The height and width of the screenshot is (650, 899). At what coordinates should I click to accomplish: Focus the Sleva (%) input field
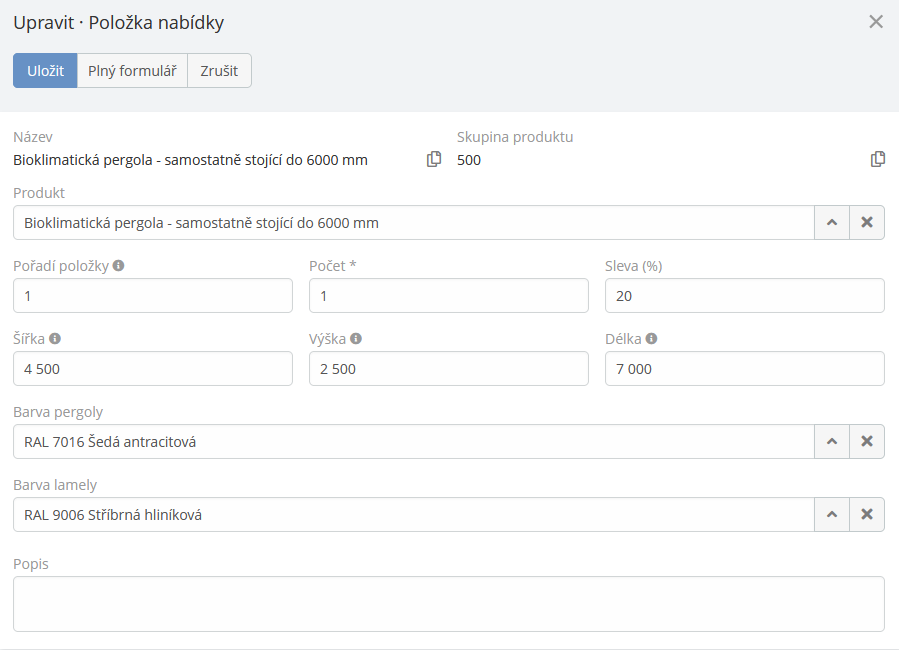coord(744,296)
